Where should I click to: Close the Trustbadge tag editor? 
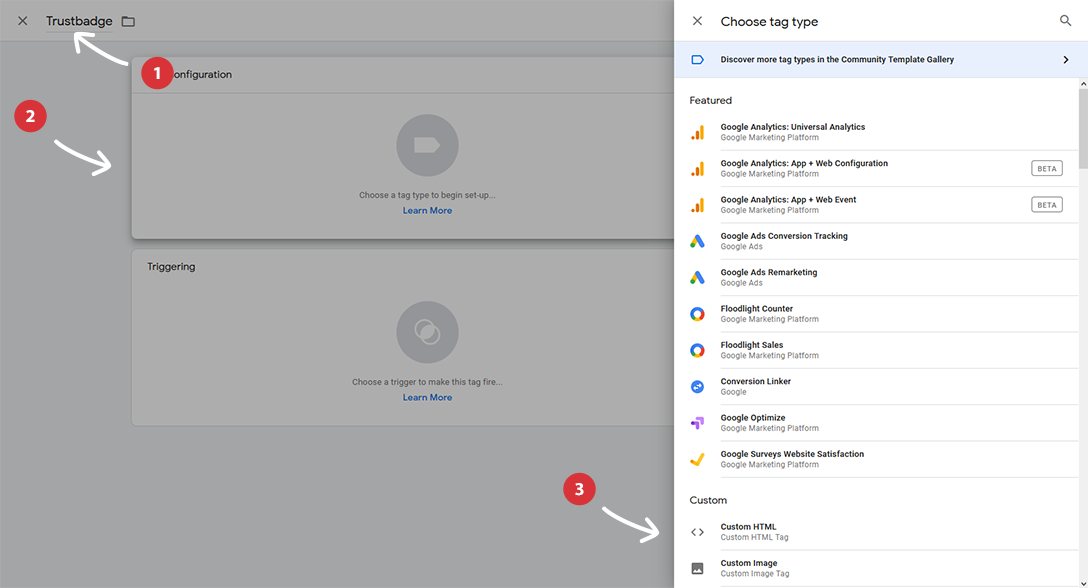pyautogui.click(x=23, y=21)
